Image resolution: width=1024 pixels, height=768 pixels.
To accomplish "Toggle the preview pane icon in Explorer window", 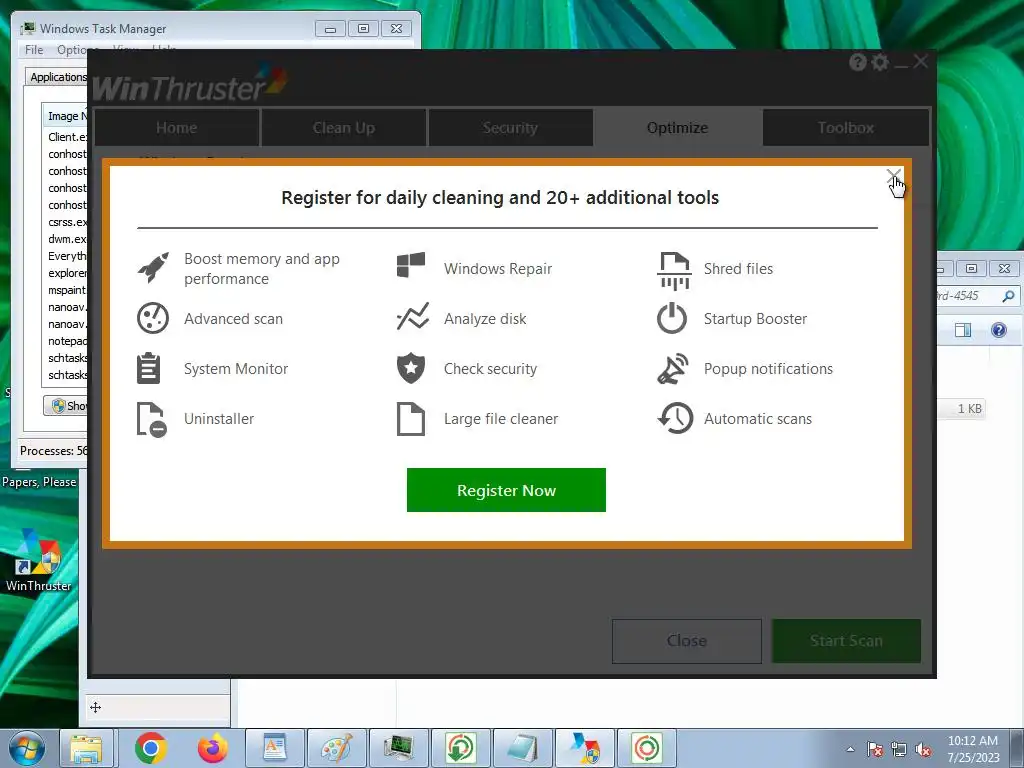I will point(963,330).
